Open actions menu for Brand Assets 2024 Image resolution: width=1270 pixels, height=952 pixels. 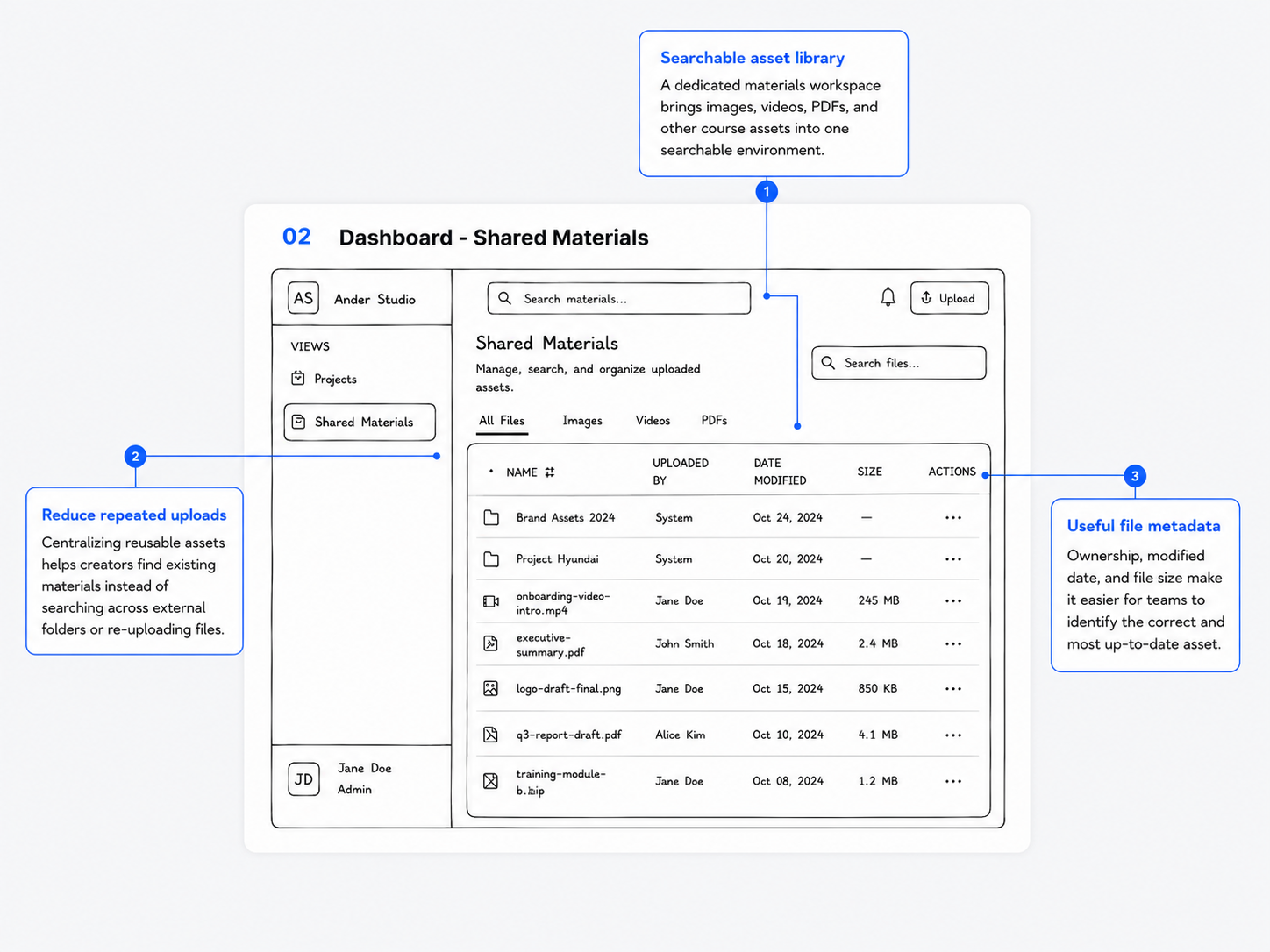tap(953, 518)
